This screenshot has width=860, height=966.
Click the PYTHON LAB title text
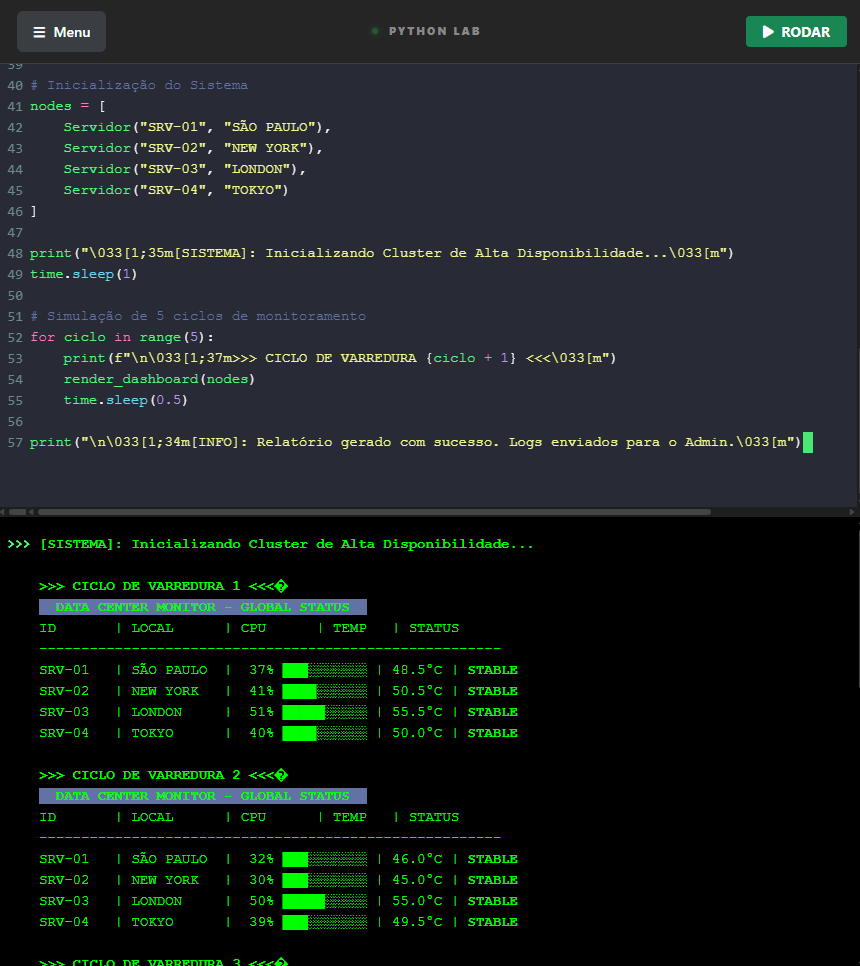tap(434, 31)
